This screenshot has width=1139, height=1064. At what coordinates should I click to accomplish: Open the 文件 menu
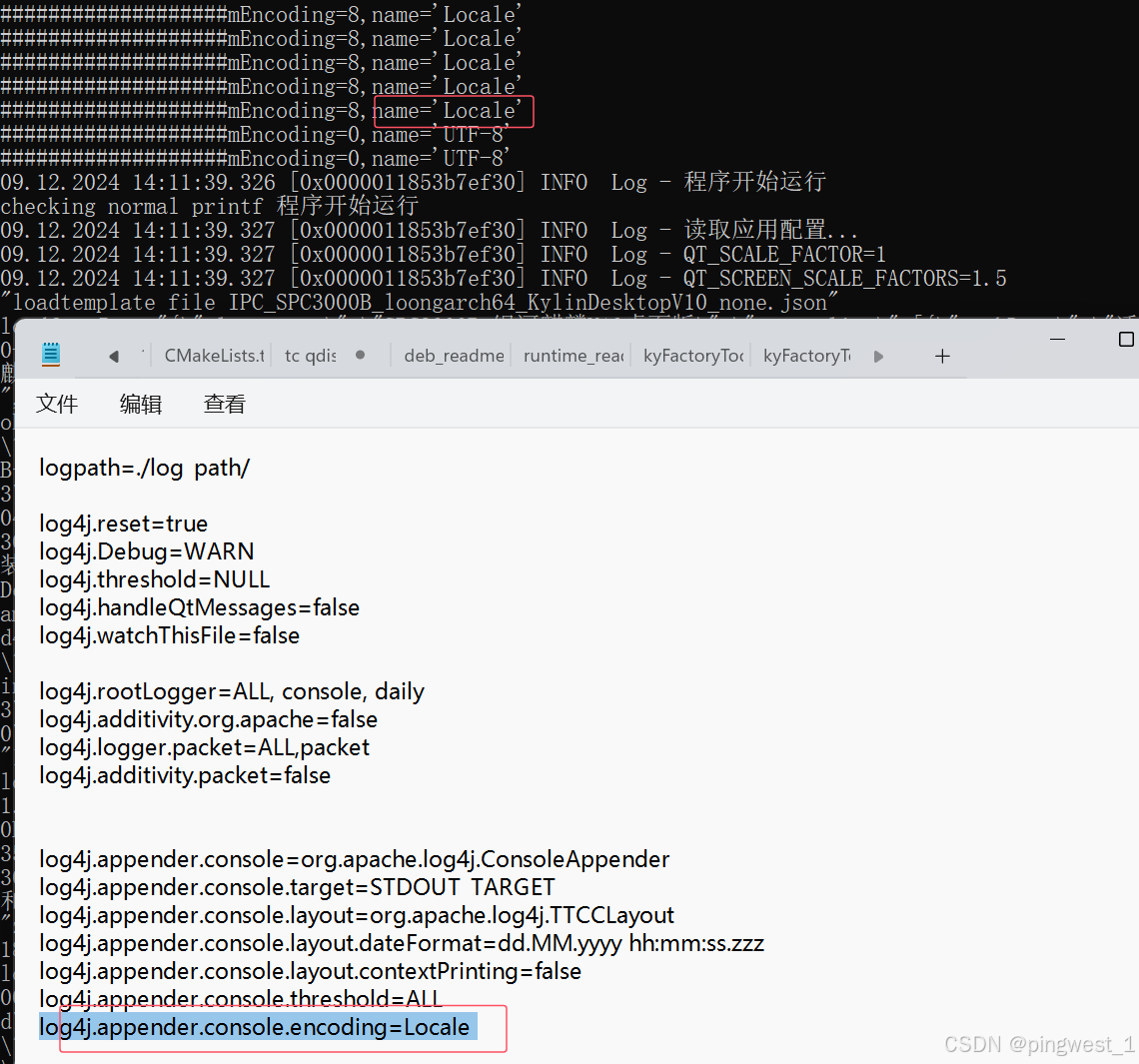(x=57, y=404)
